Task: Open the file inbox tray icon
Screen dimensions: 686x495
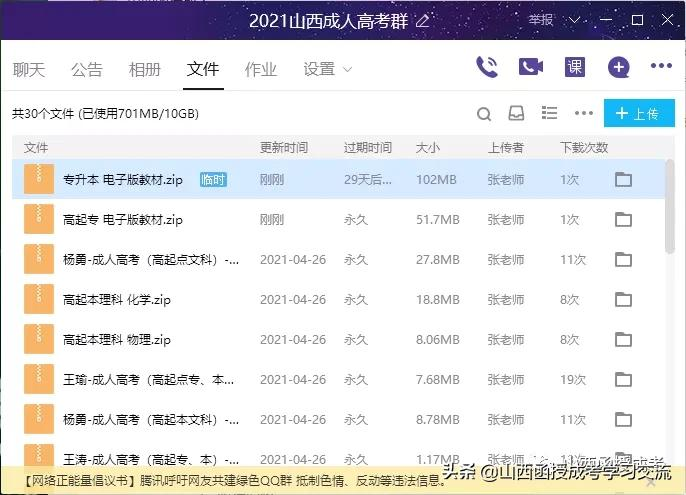Action: (516, 113)
